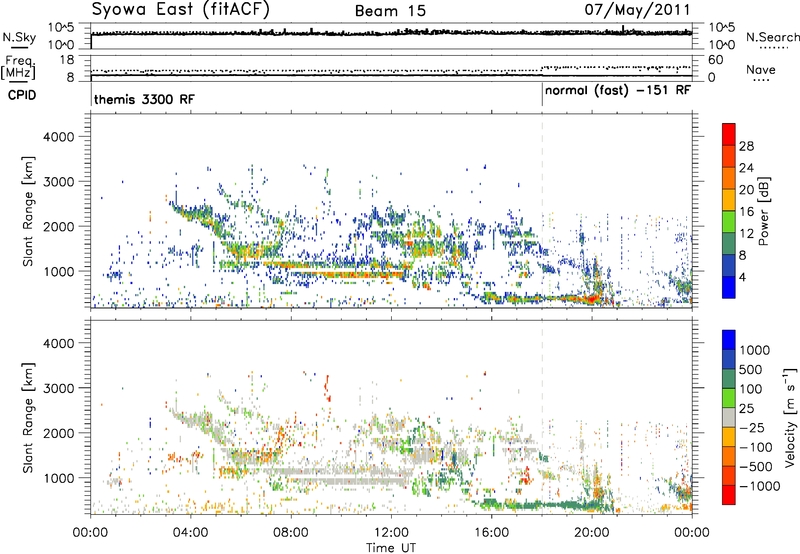
Task: Click the '28' Power scale value
Action: 746,146
